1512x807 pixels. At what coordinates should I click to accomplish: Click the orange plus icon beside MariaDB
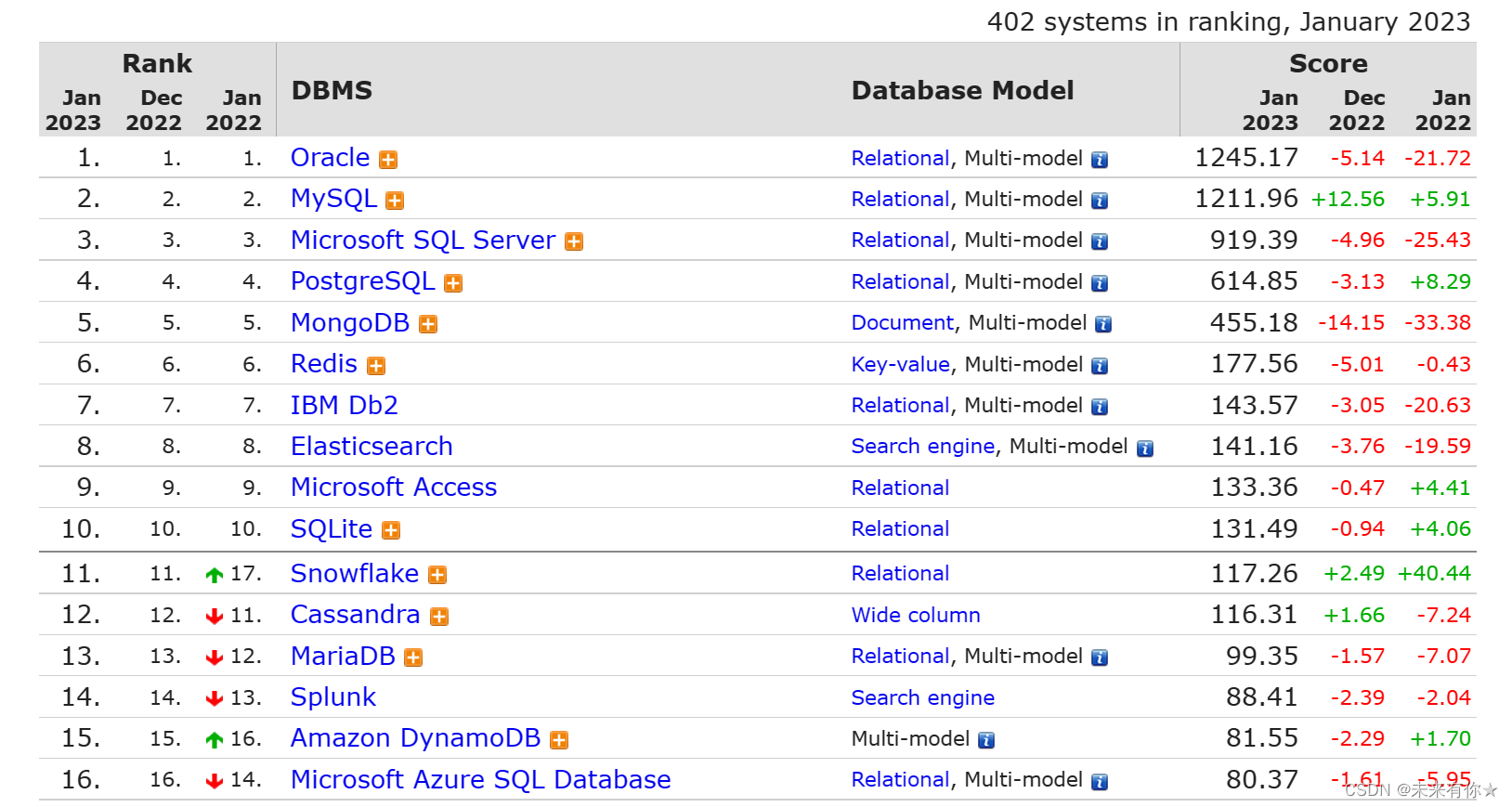pyautogui.click(x=413, y=657)
